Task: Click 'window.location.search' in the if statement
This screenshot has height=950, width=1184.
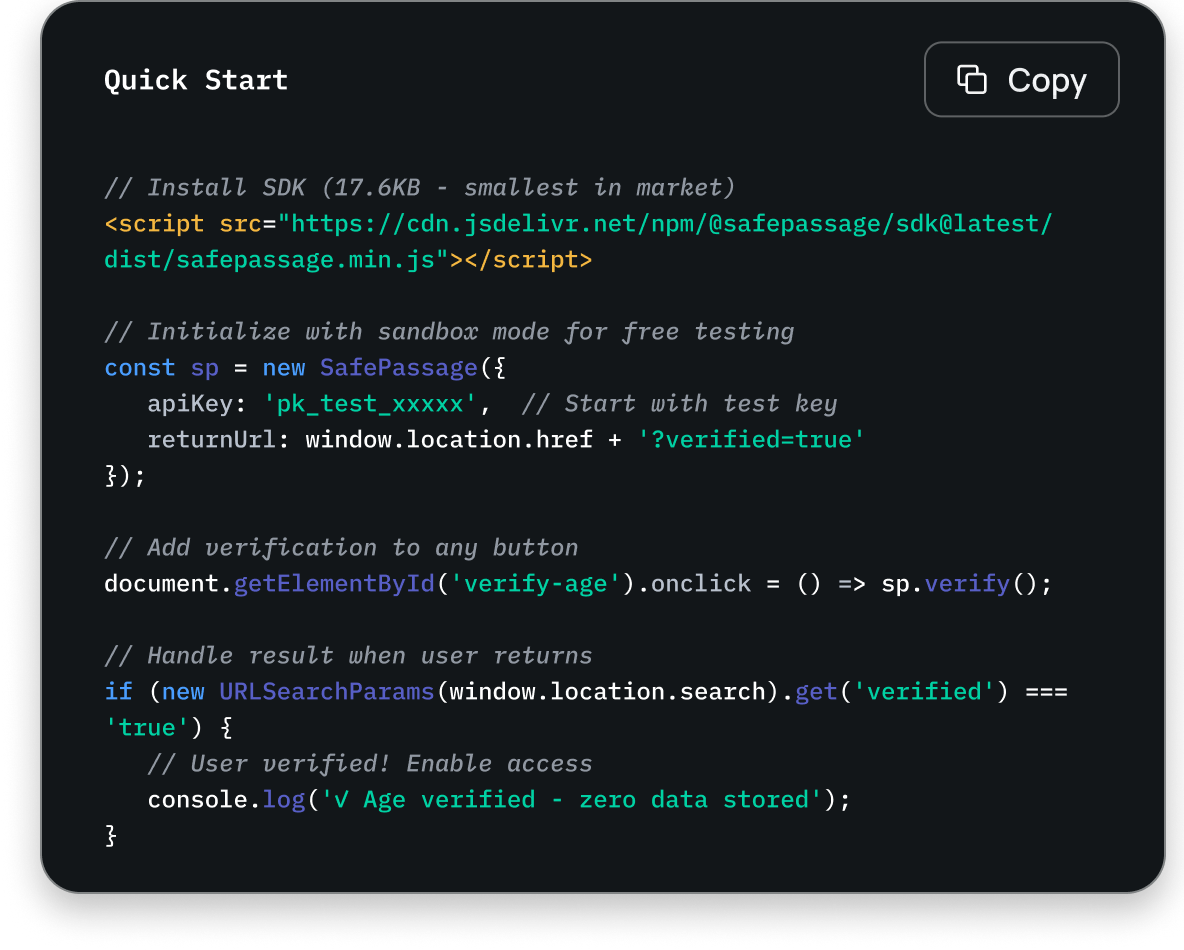Action: click(x=608, y=692)
